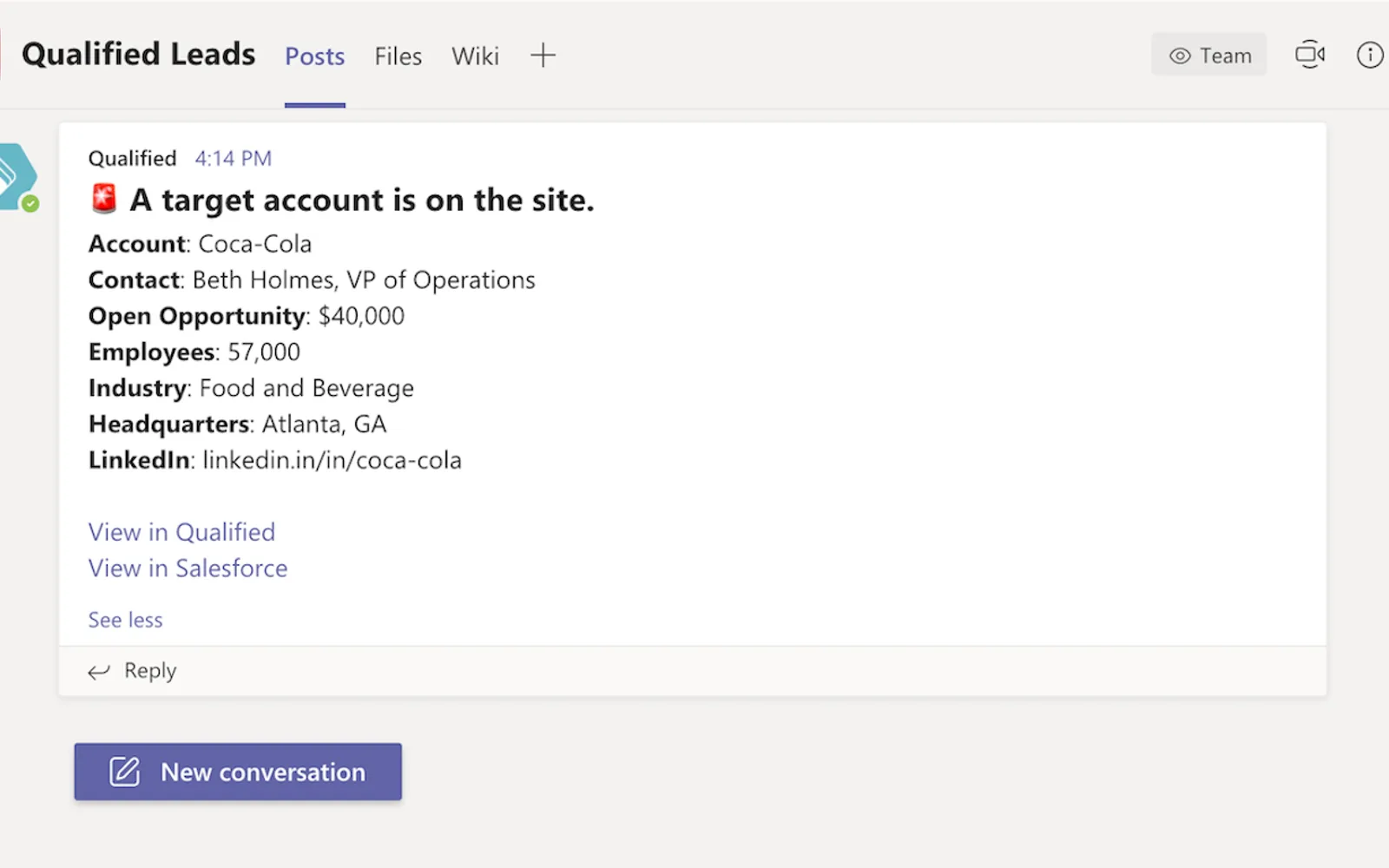
Task: Add a new tab with plus icon
Action: tap(543, 56)
